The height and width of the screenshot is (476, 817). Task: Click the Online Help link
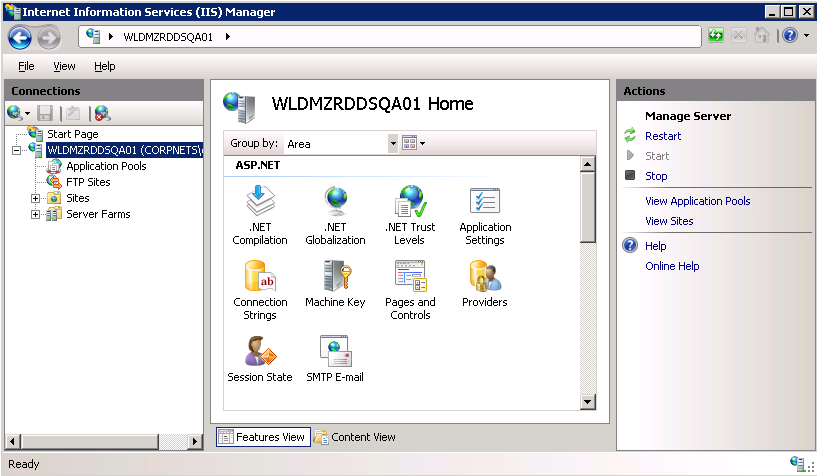pos(672,266)
